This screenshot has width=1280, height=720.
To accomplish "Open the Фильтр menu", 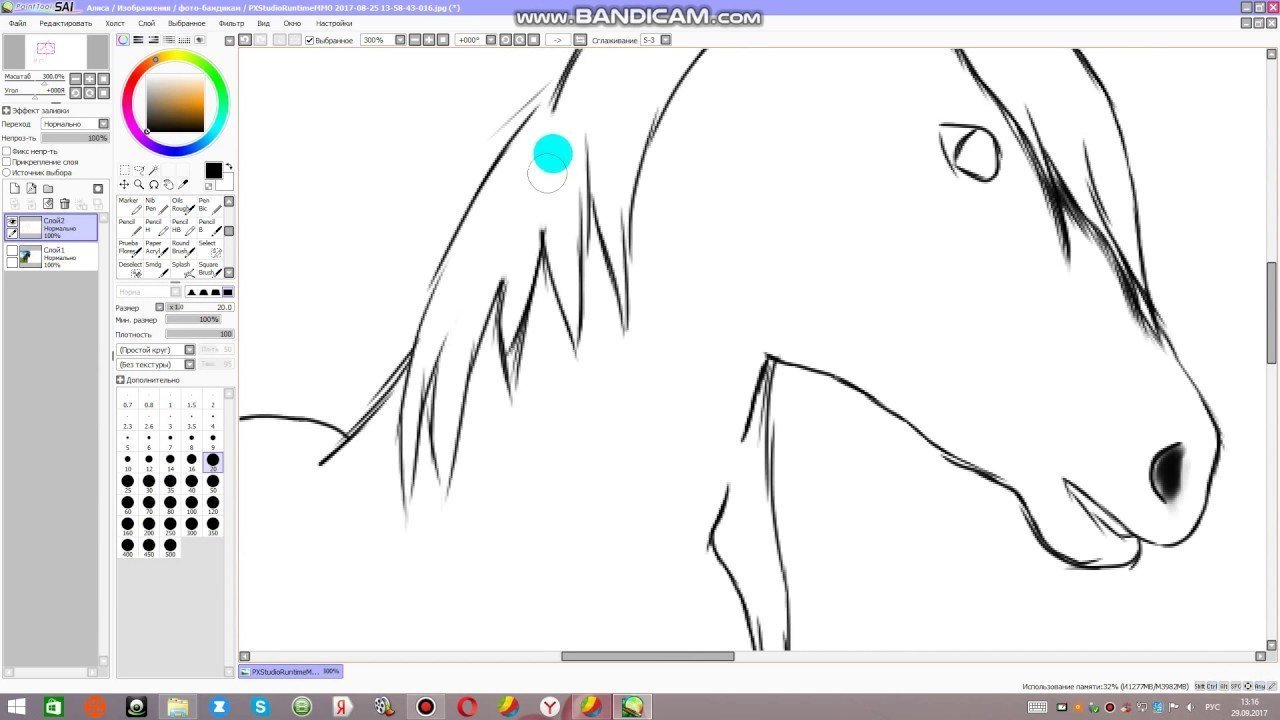I will (x=231, y=23).
